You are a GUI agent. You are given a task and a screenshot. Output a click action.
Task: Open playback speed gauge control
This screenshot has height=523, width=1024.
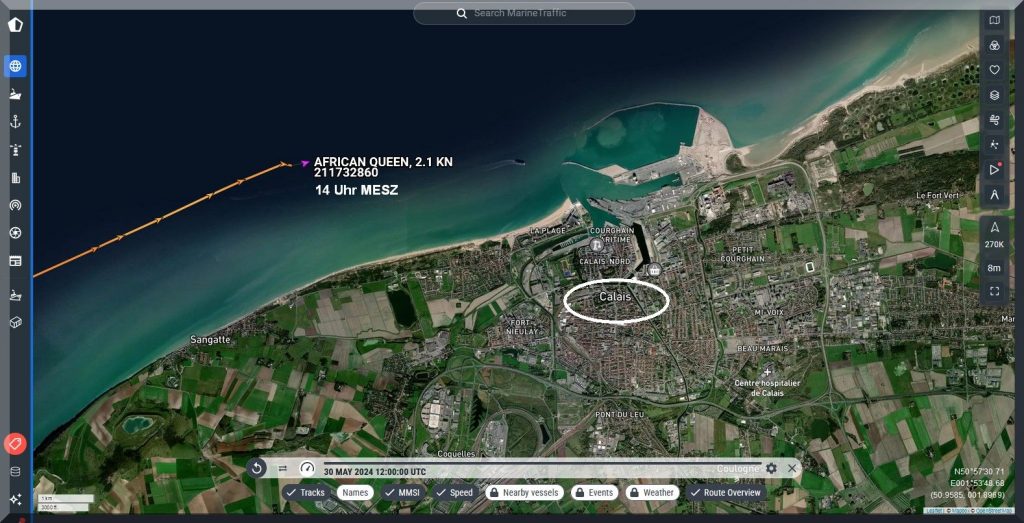(307, 468)
